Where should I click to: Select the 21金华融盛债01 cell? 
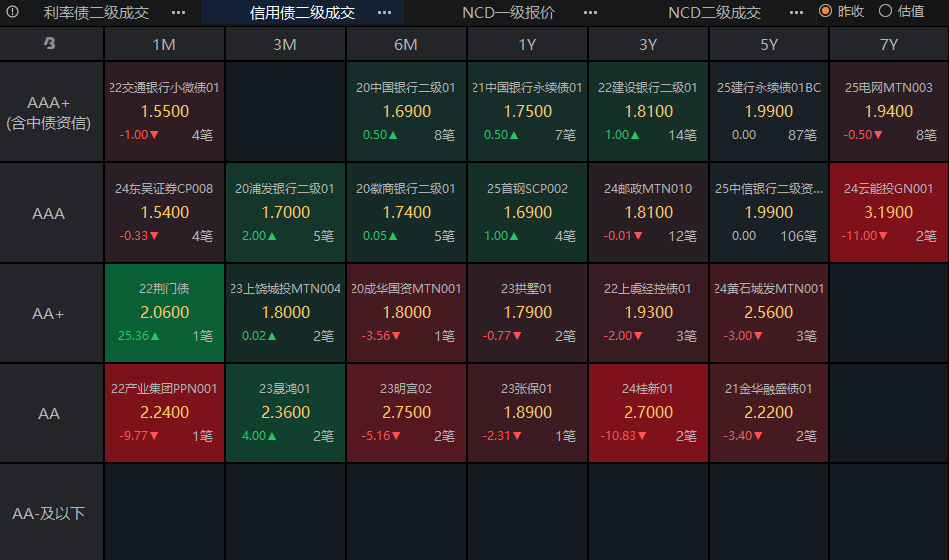point(769,413)
